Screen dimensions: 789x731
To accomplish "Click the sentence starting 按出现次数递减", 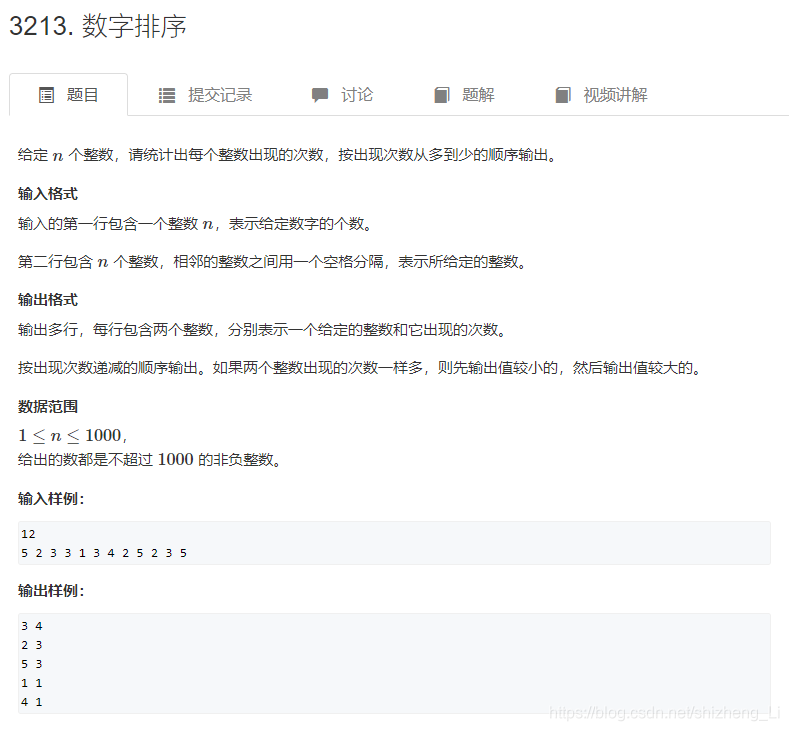I will coord(359,368).
